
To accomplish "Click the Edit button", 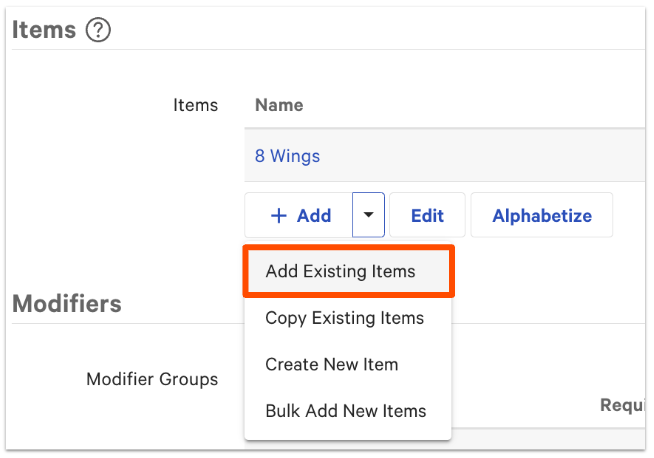I will [427, 216].
